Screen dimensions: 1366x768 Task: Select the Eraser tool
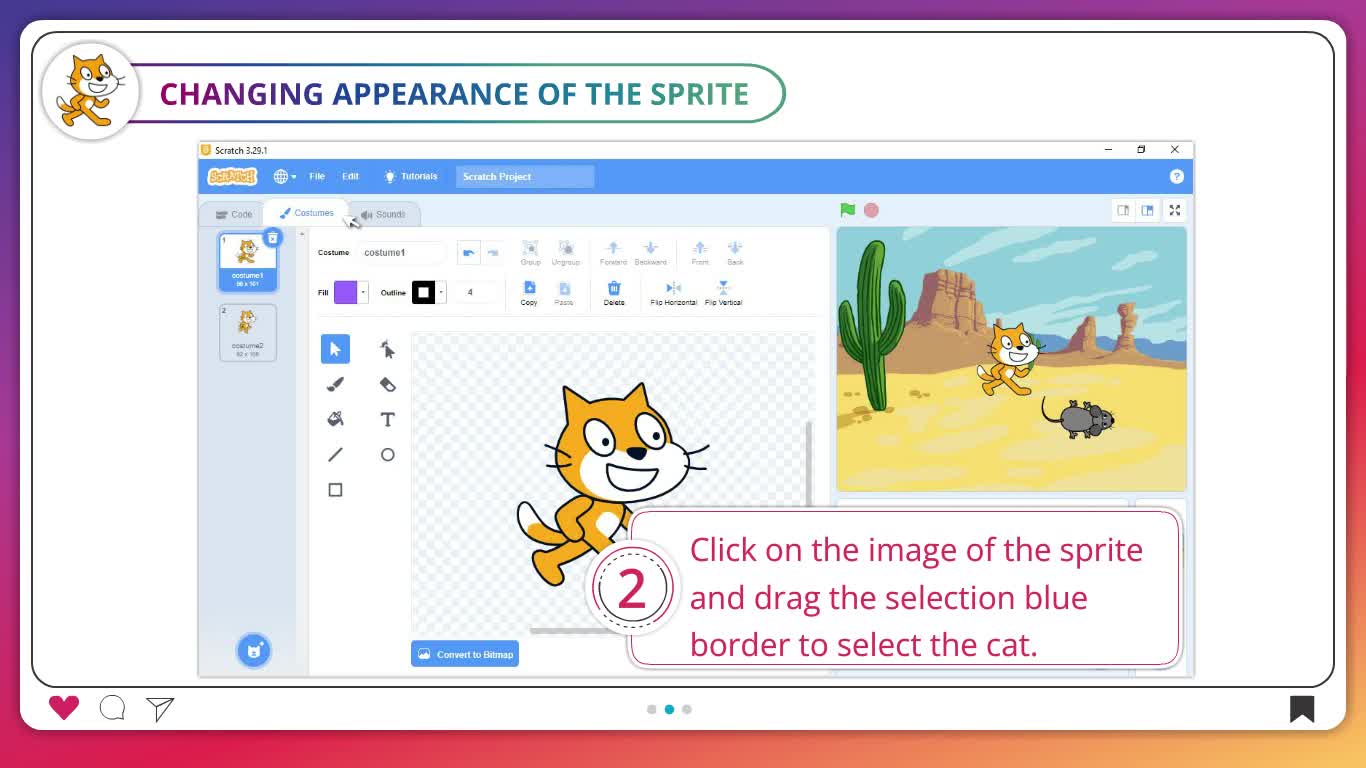click(x=387, y=384)
